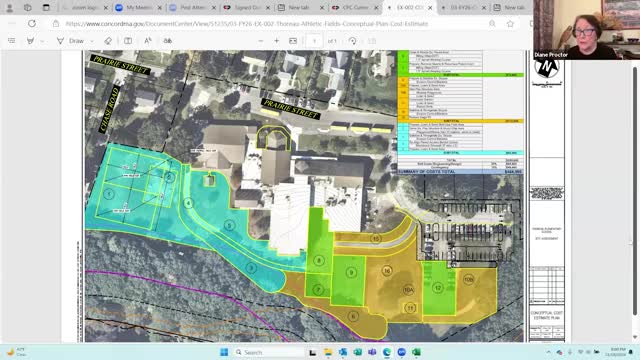The width and height of the screenshot is (640, 360).
Task: Click the PDF vertical scrollbar
Action: (x=635, y=192)
